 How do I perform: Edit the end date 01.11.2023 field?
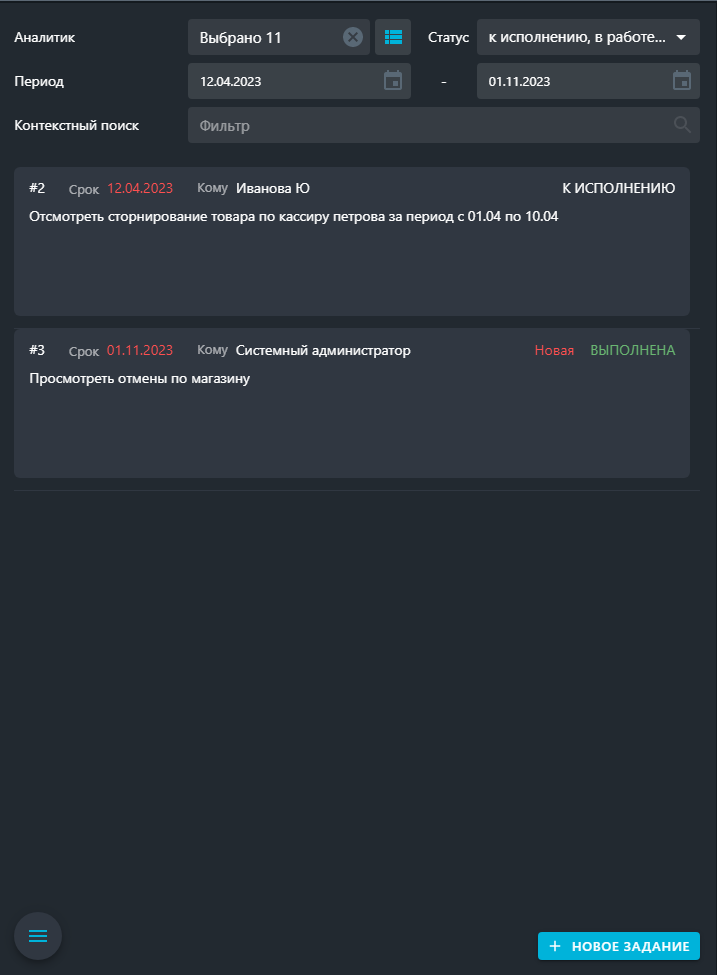(588, 81)
